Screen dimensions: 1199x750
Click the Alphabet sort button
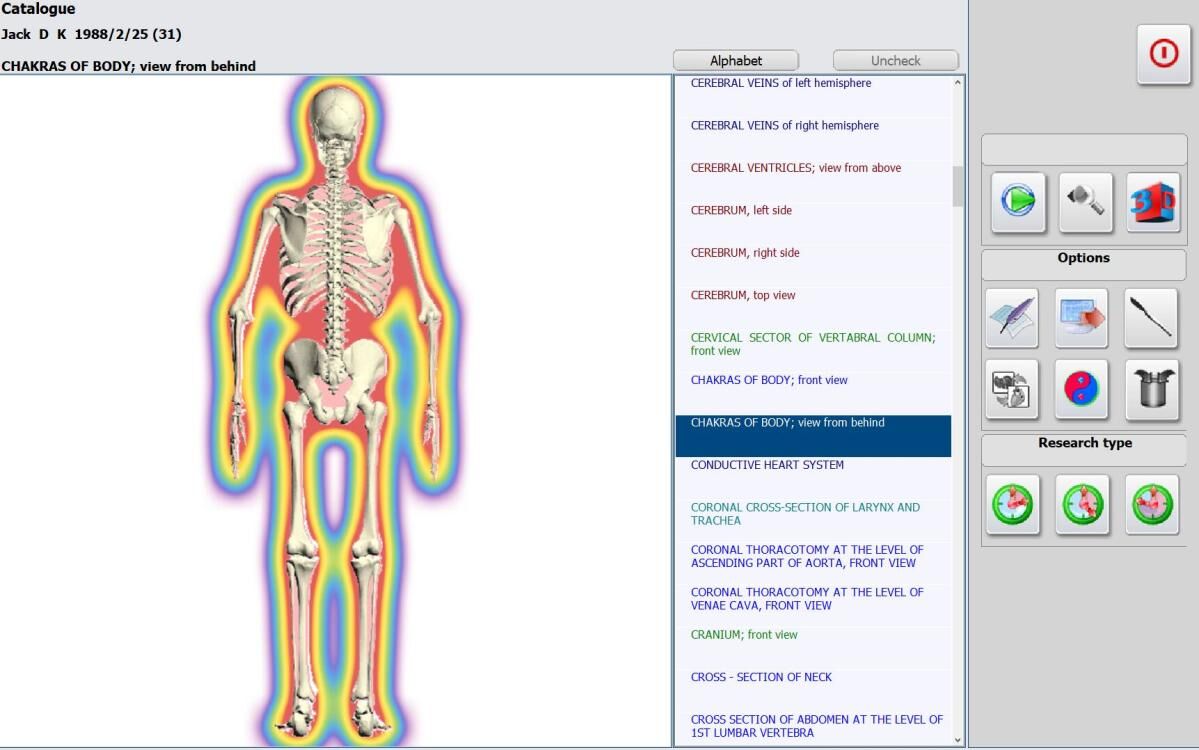(x=735, y=61)
